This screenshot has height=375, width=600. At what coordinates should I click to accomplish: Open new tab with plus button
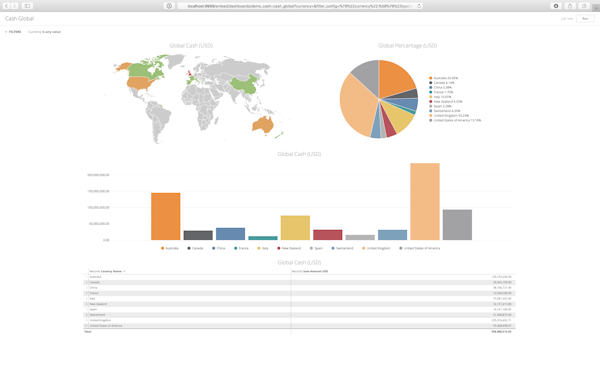(x=596, y=8)
